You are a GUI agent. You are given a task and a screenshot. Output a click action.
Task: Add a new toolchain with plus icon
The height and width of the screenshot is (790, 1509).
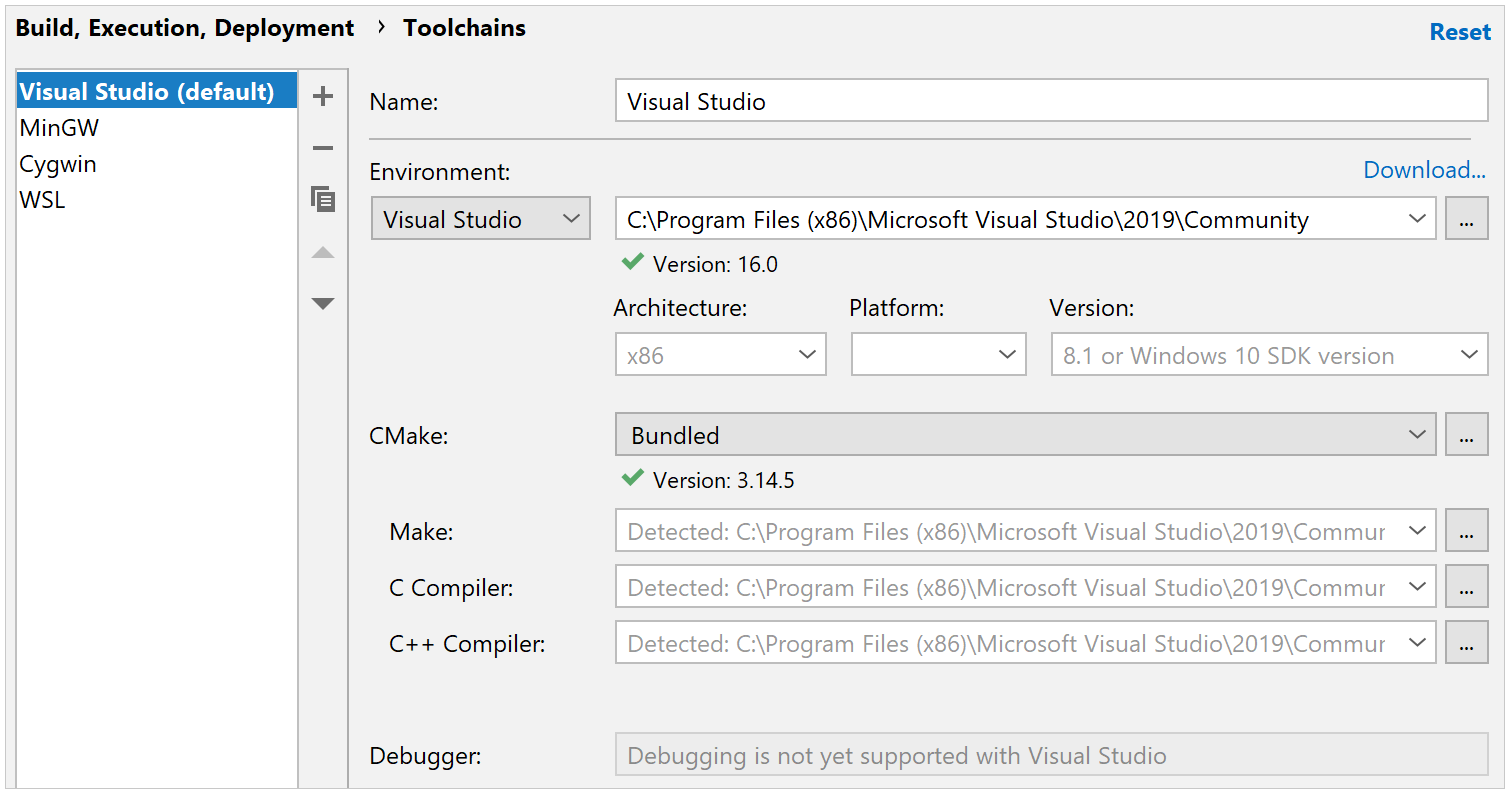(323, 97)
